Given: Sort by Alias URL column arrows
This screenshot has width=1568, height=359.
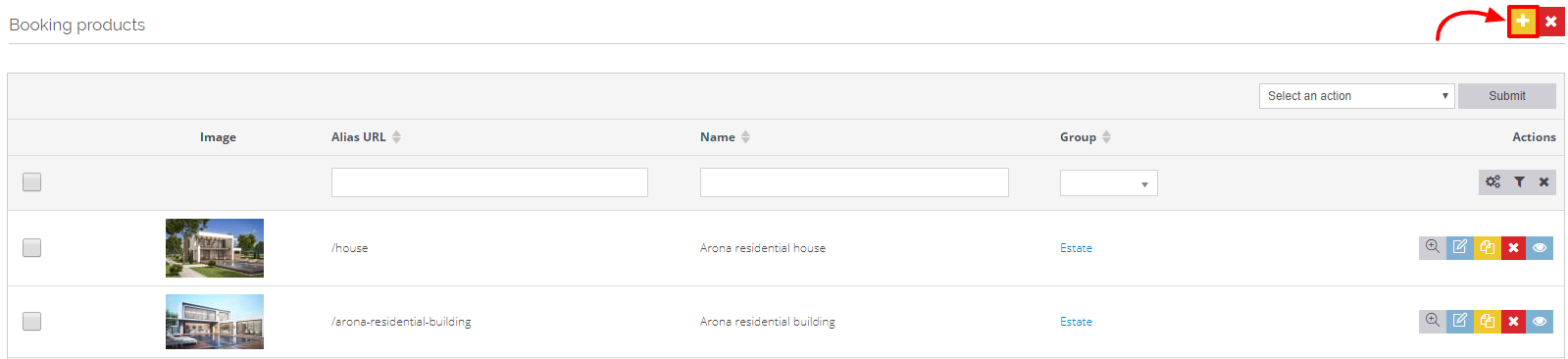Looking at the screenshot, I should coord(397,137).
